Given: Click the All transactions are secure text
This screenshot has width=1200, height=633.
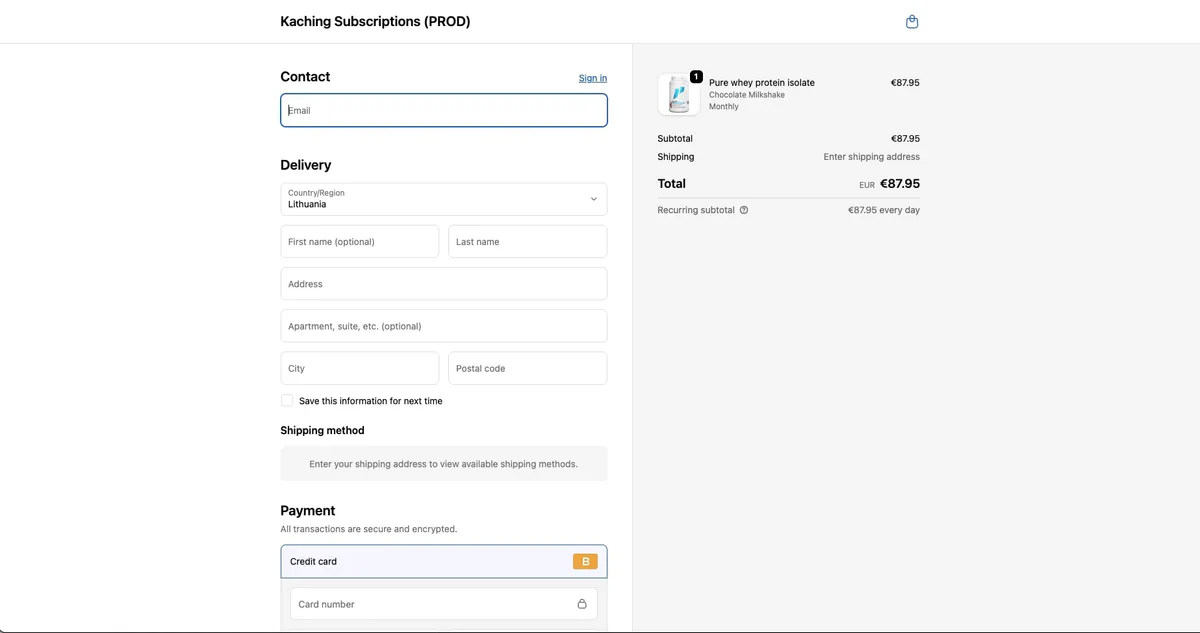Looking at the screenshot, I should 369,529.
